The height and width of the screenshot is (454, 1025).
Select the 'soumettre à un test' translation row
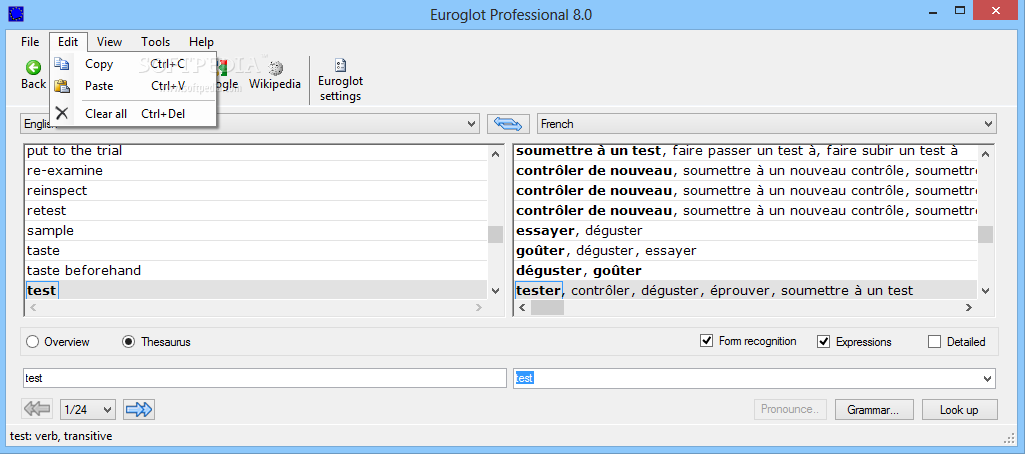click(x=745, y=151)
